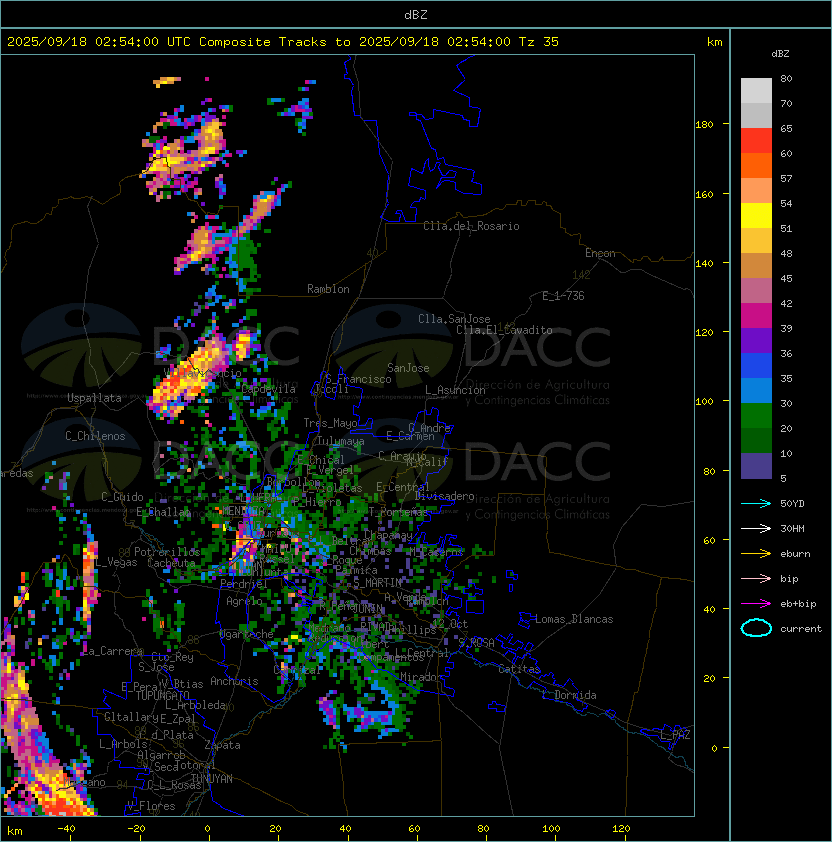
Task: Click the white 30HM arrow icon
Action: (x=756, y=528)
